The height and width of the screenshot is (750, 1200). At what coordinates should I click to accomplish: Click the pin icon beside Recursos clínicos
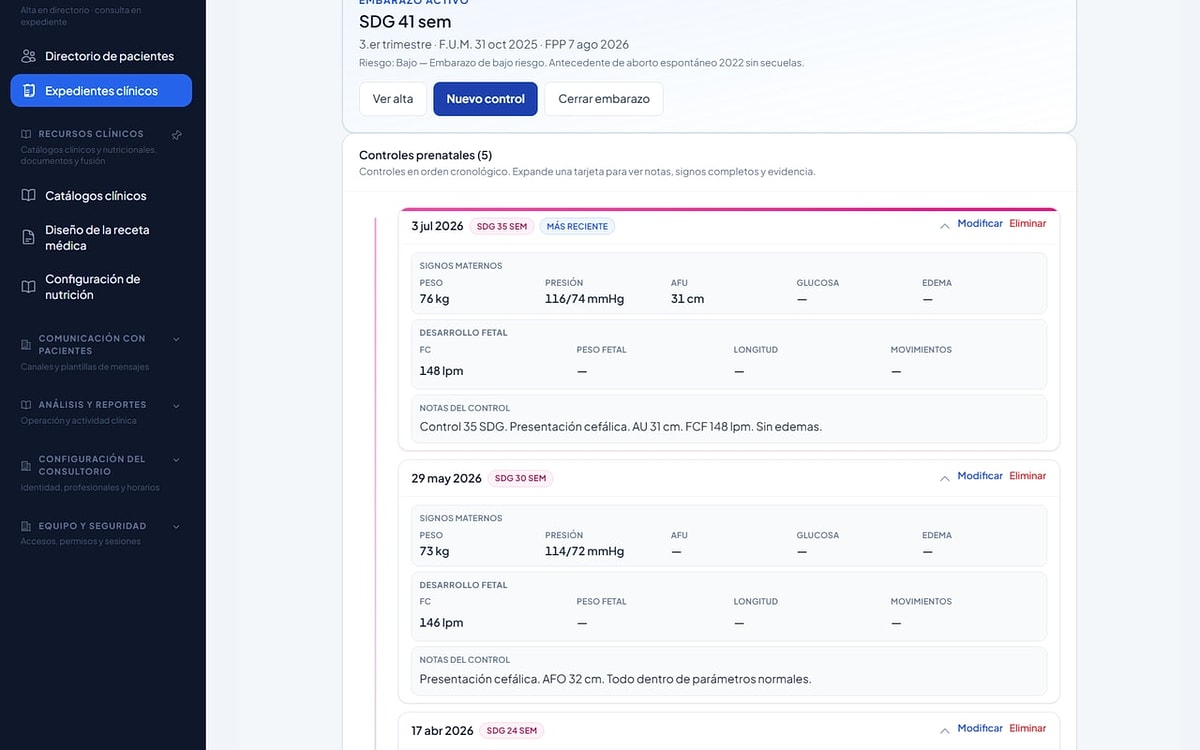coord(177,134)
